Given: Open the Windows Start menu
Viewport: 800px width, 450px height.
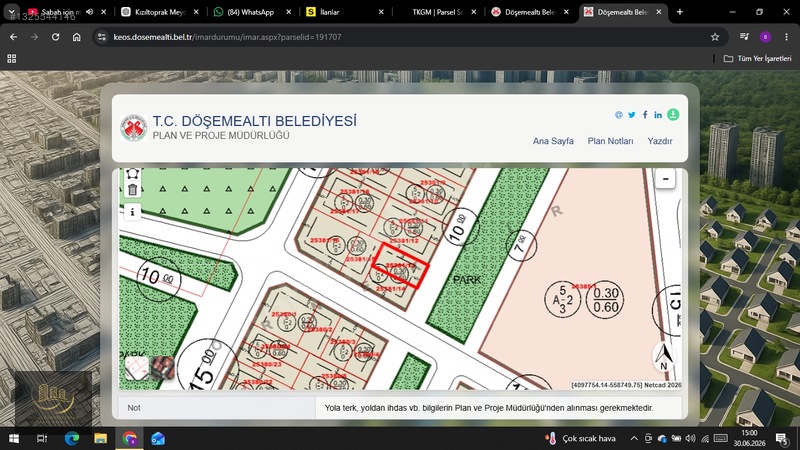Looking at the screenshot, I should 14,439.
